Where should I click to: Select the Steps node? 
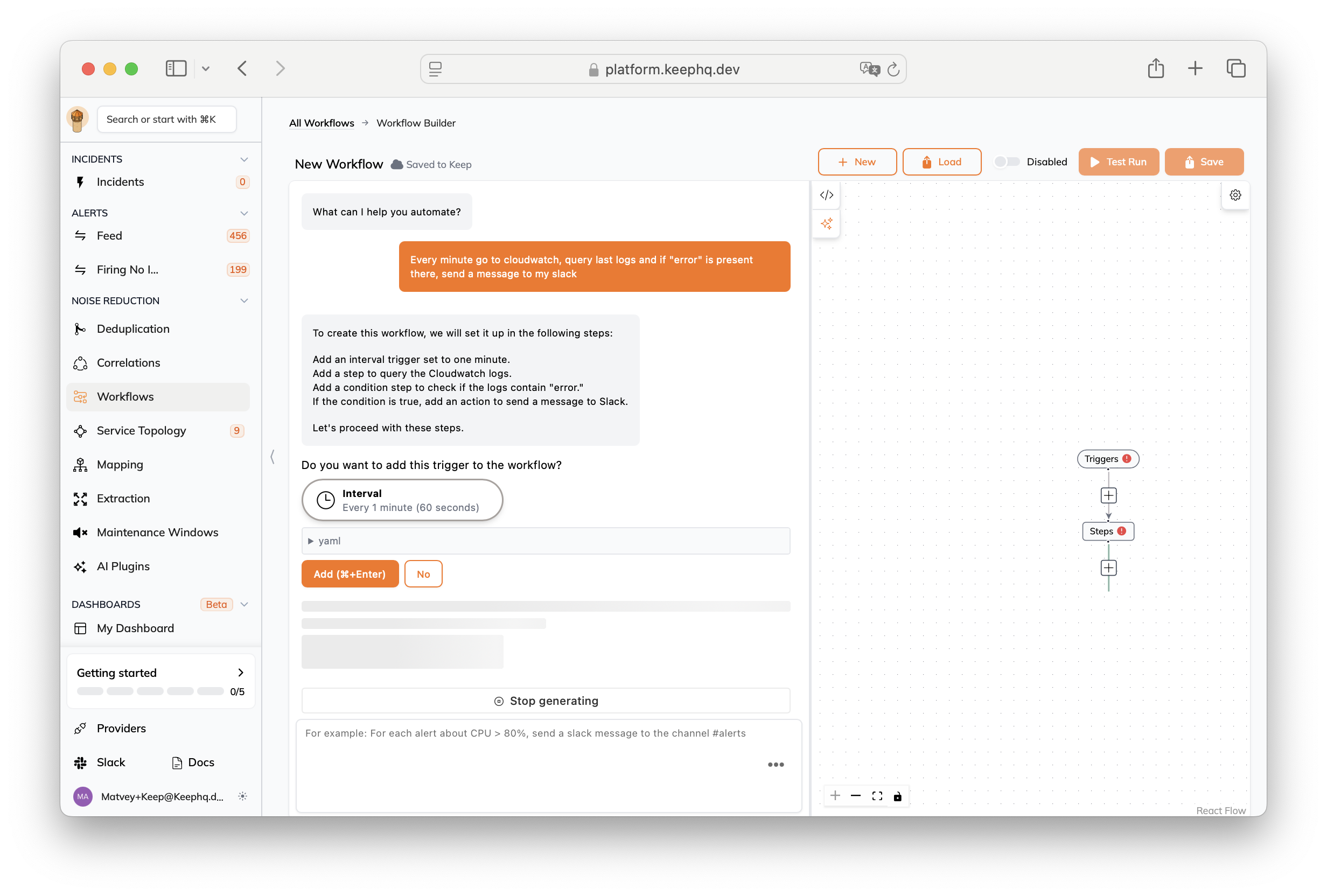pos(1108,531)
